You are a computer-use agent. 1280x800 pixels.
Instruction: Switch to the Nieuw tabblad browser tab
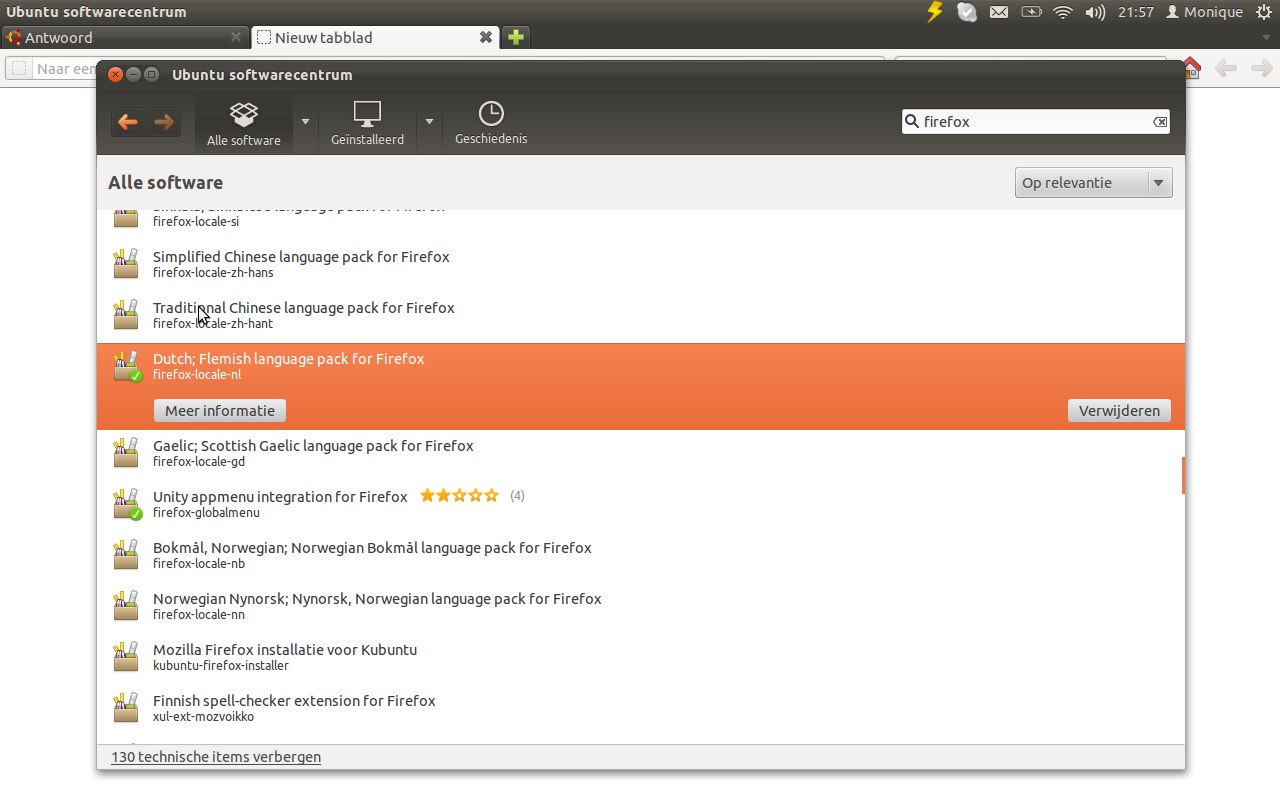tap(376, 37)
